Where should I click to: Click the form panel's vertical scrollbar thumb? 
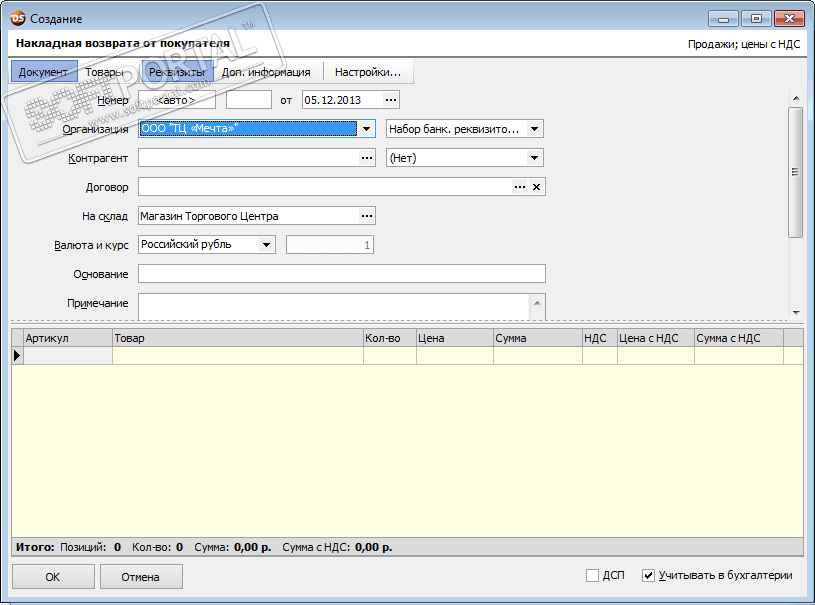[x=796, y=172]
